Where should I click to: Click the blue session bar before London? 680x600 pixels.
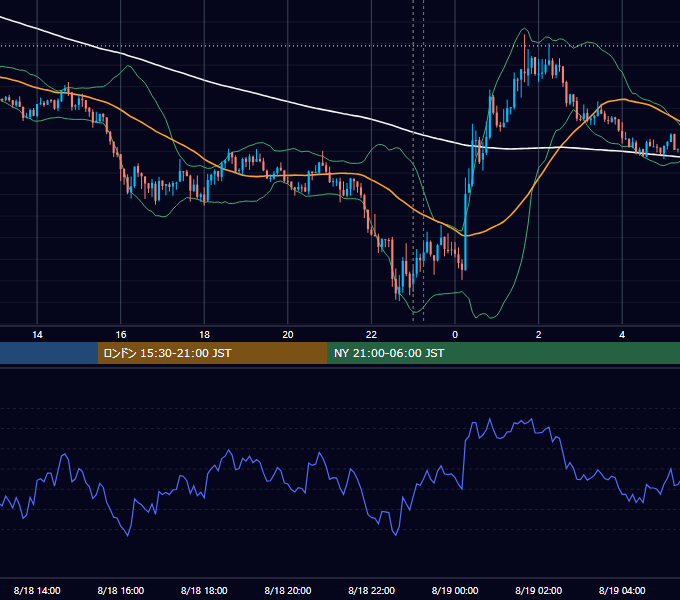[49, 353]
